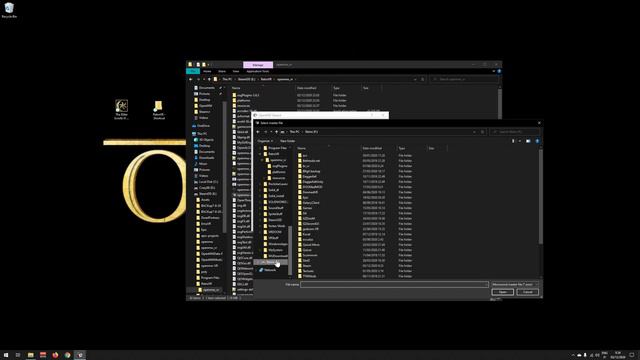
Task: Click New folder in the file dialog
Action: click(x=287, y=141)
